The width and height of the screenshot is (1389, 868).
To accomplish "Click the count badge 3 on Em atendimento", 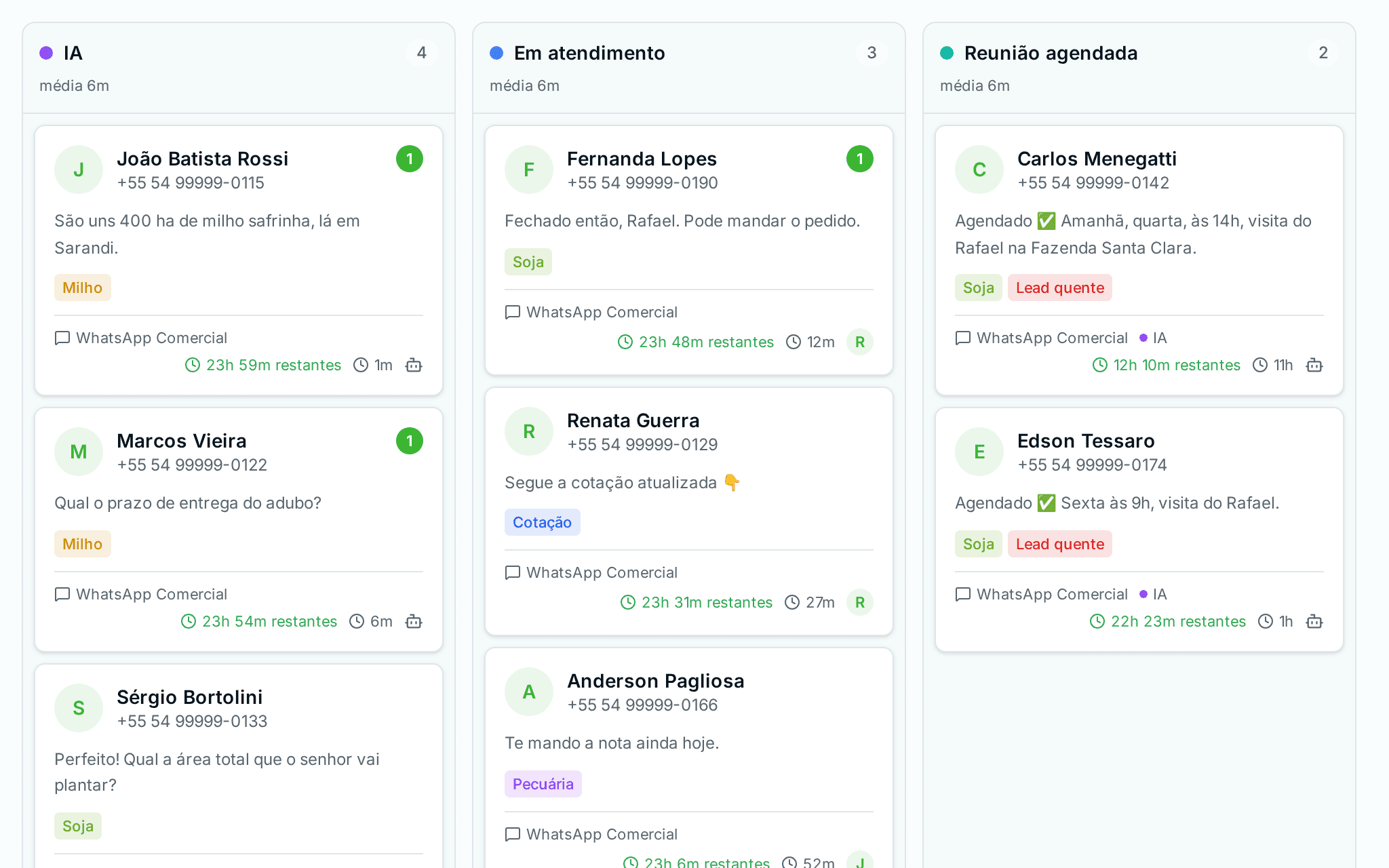I will click(872, 53).
